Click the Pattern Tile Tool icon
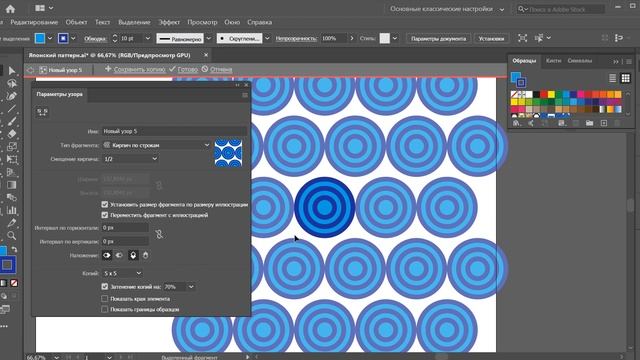 [x=42, y=112]
